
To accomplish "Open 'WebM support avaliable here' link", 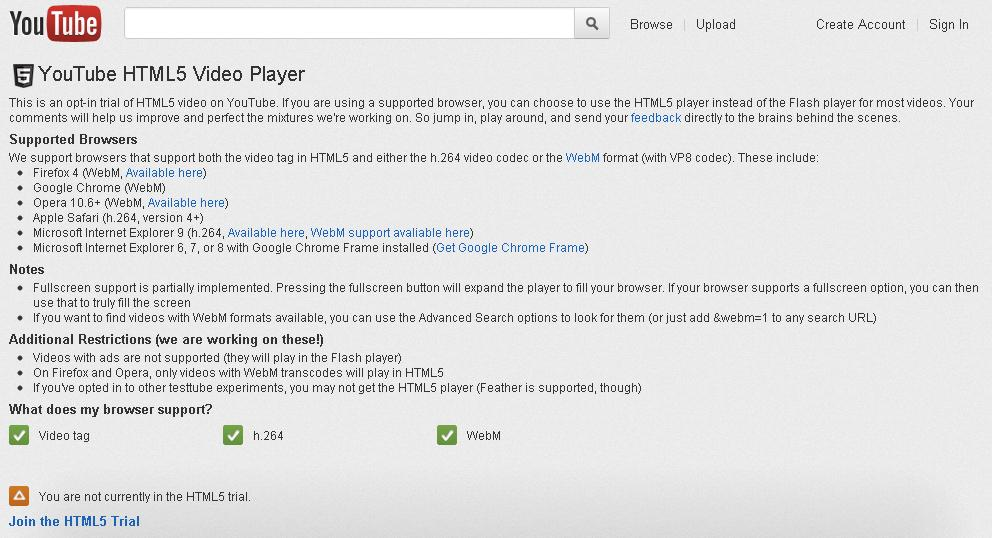I will [390, 233].
